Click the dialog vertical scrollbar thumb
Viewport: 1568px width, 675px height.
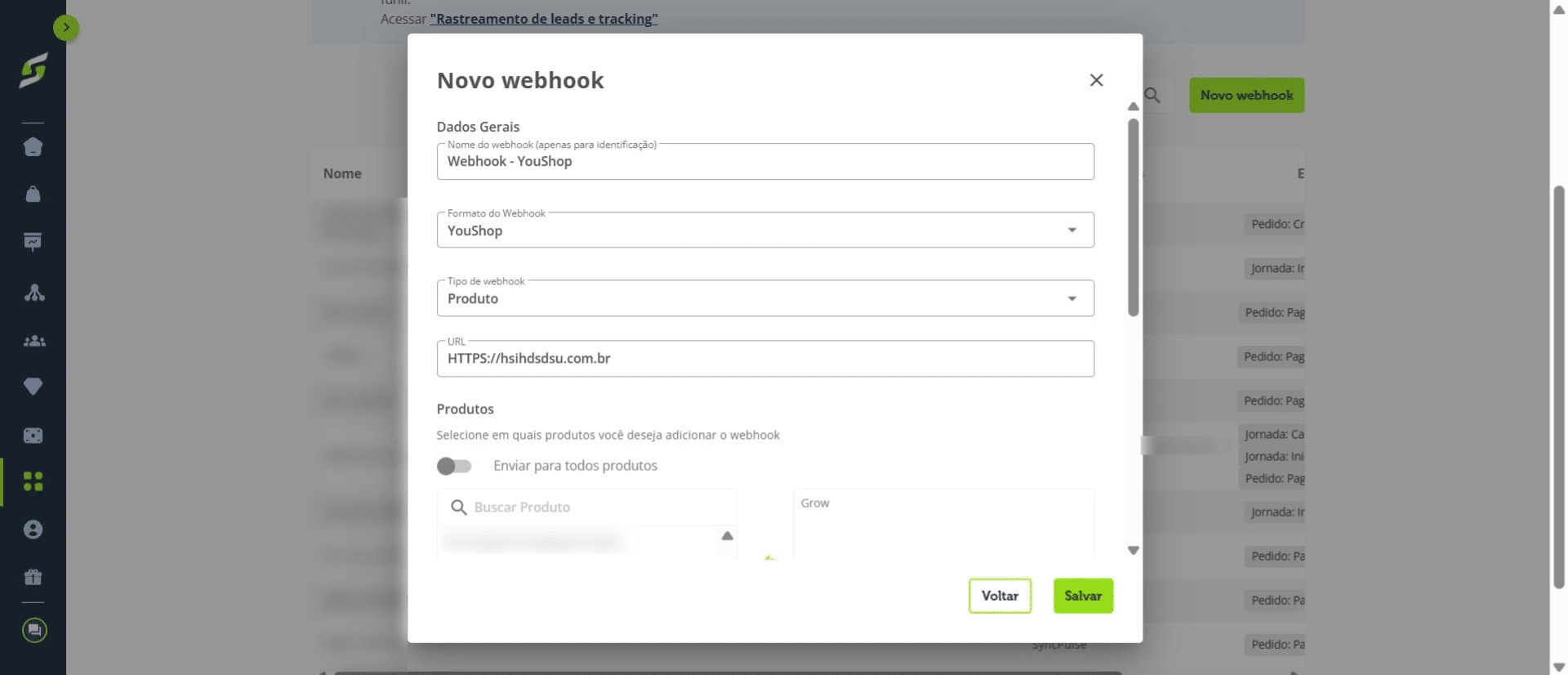1133,217
